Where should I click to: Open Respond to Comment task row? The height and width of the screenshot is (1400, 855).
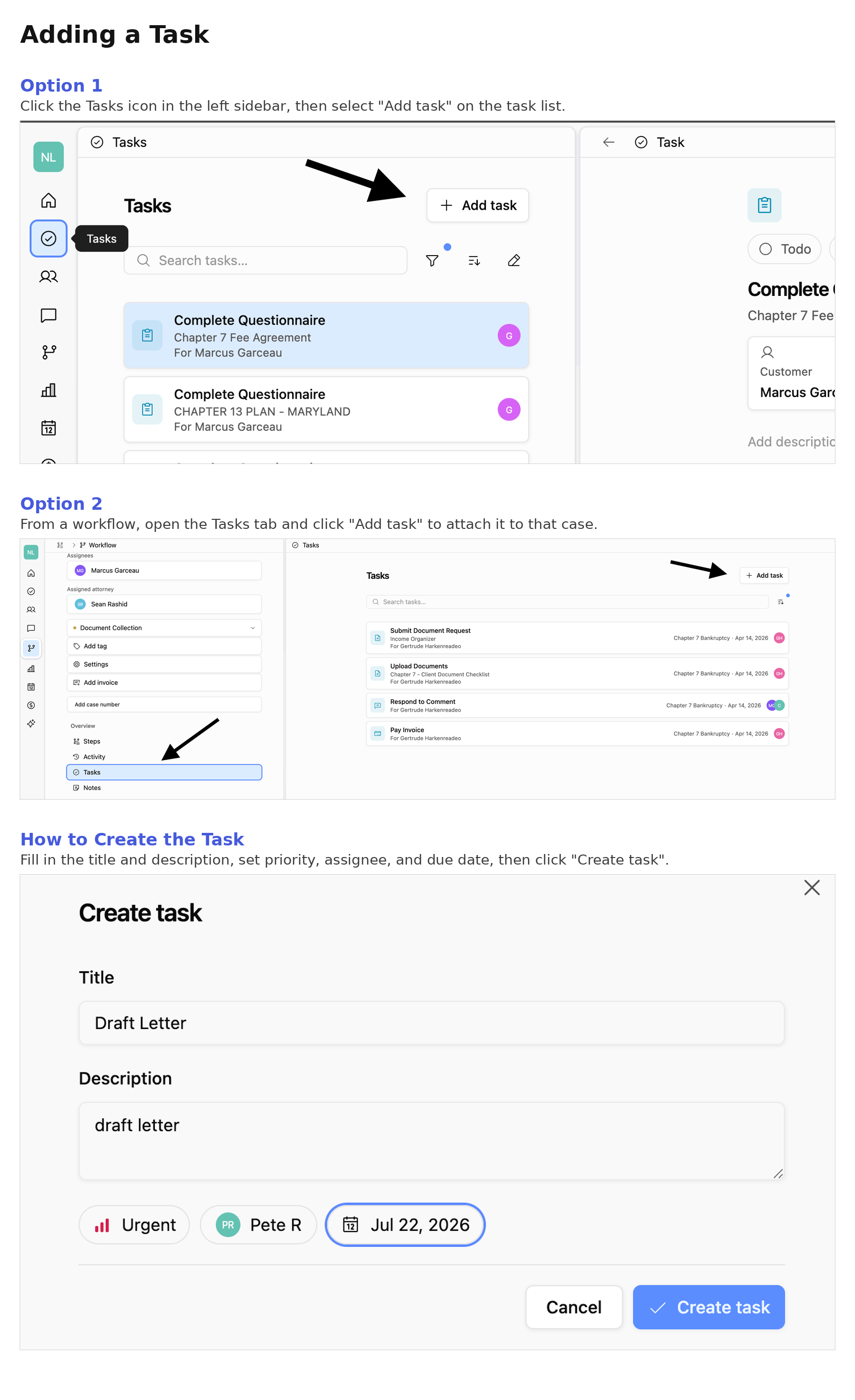(577, 705)
